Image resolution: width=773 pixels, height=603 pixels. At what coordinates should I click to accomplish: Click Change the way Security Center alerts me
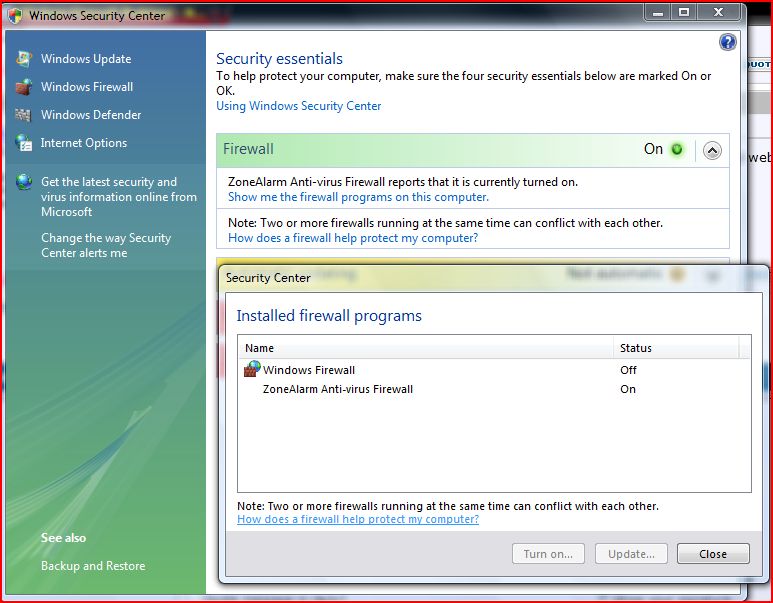105,245
